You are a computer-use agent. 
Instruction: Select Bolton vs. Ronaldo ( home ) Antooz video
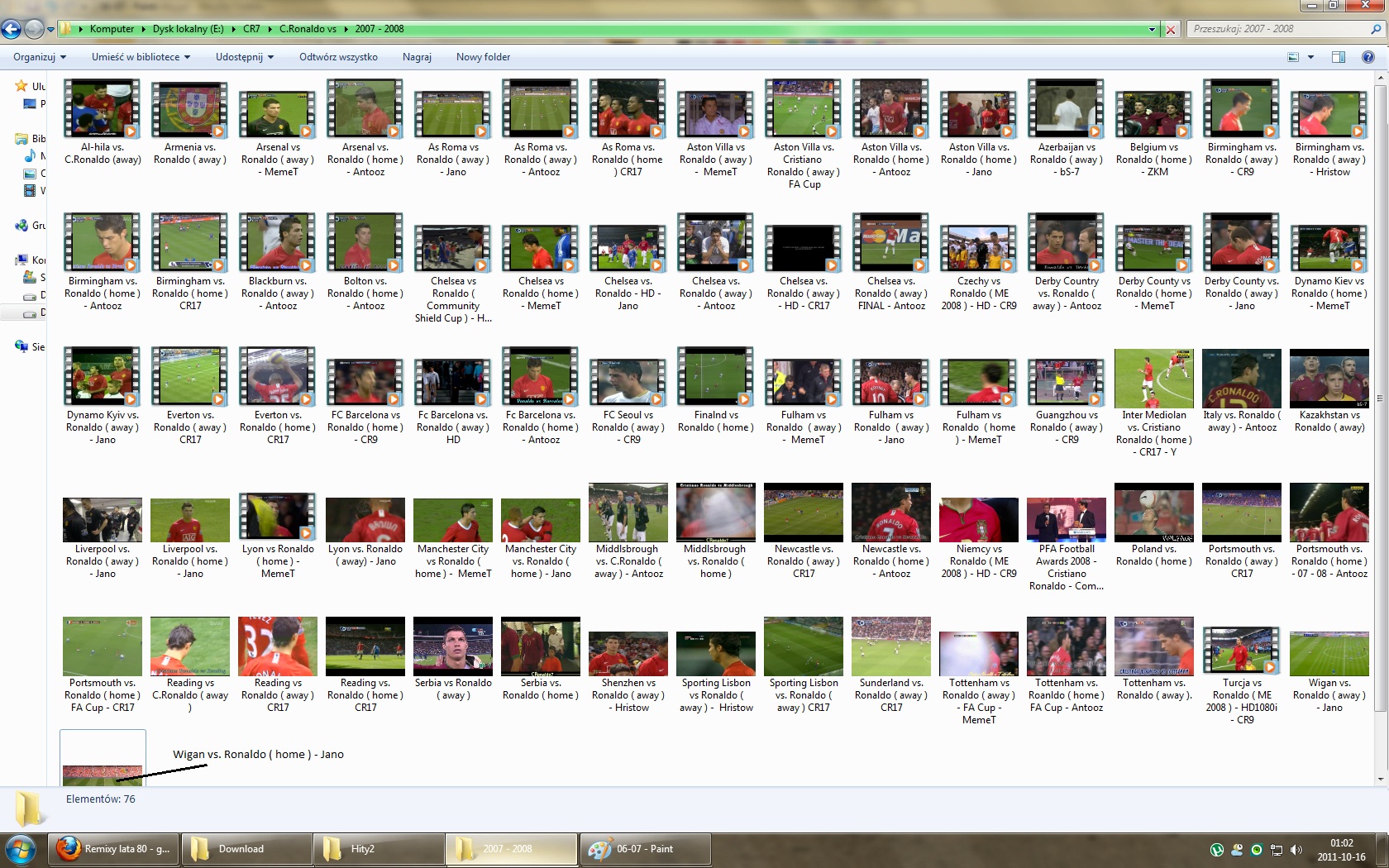pos(365,261)
